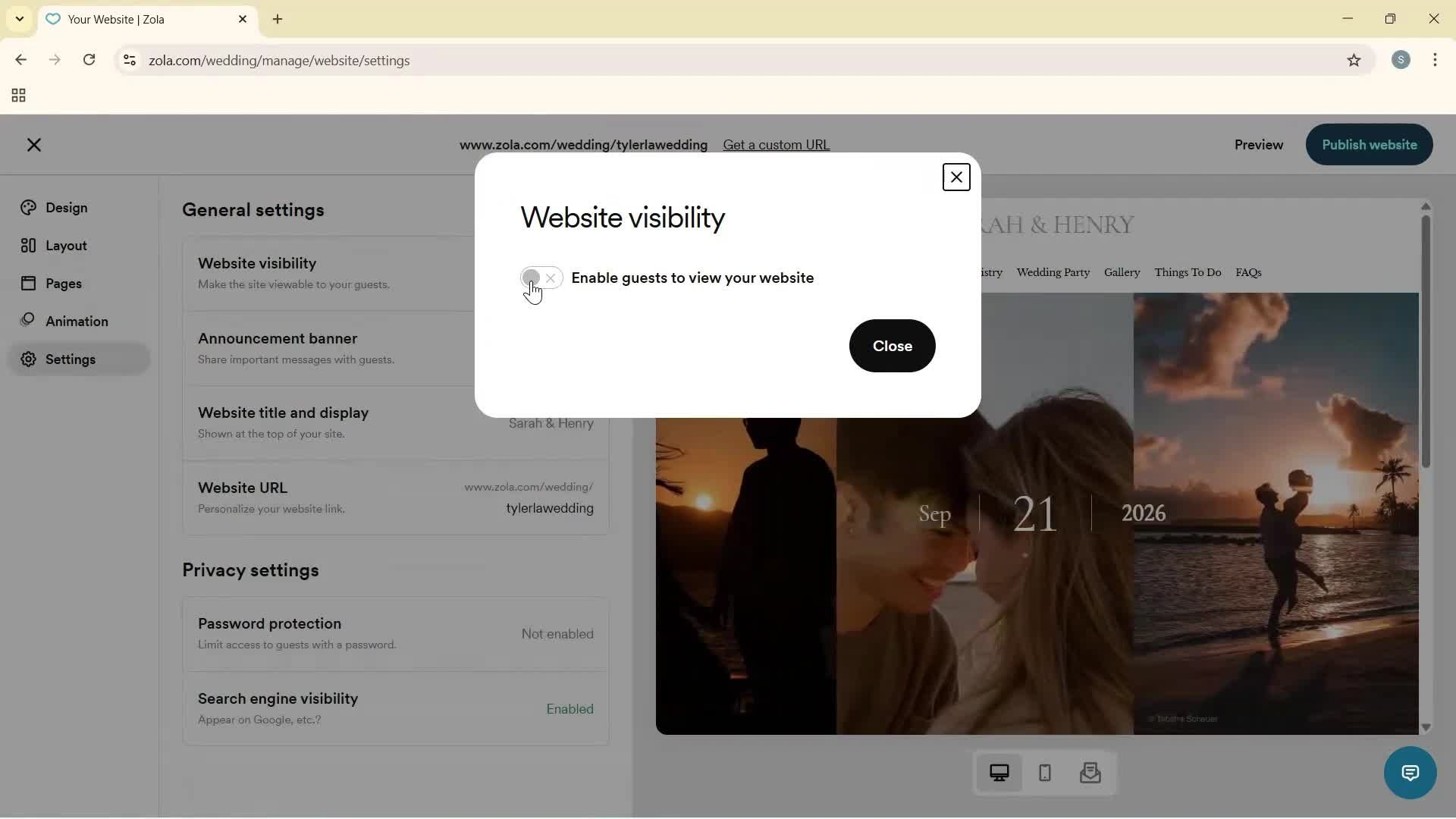Enable guests to view your website

[x=540, y=278]
